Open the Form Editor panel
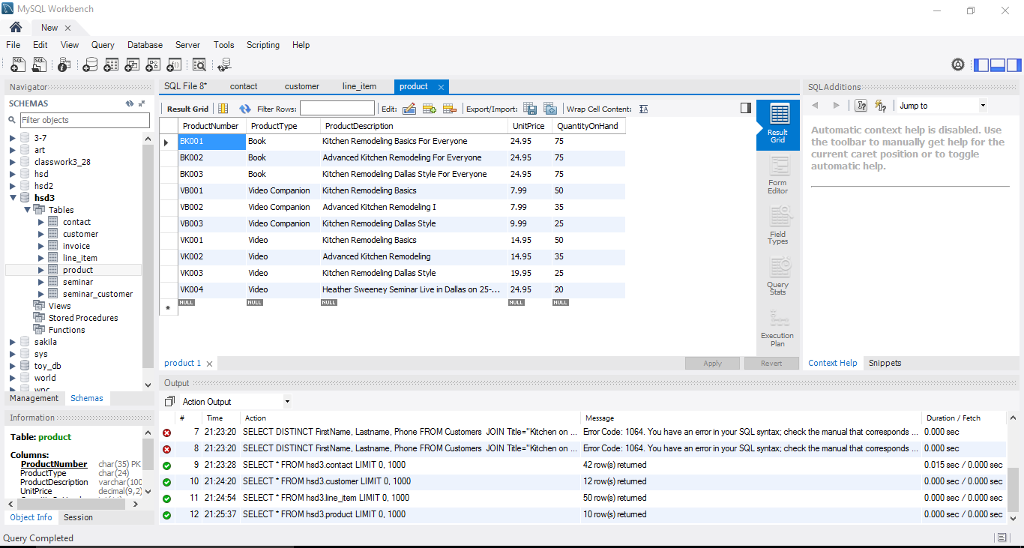1024x548 pixels. click(x=777, y=175)
